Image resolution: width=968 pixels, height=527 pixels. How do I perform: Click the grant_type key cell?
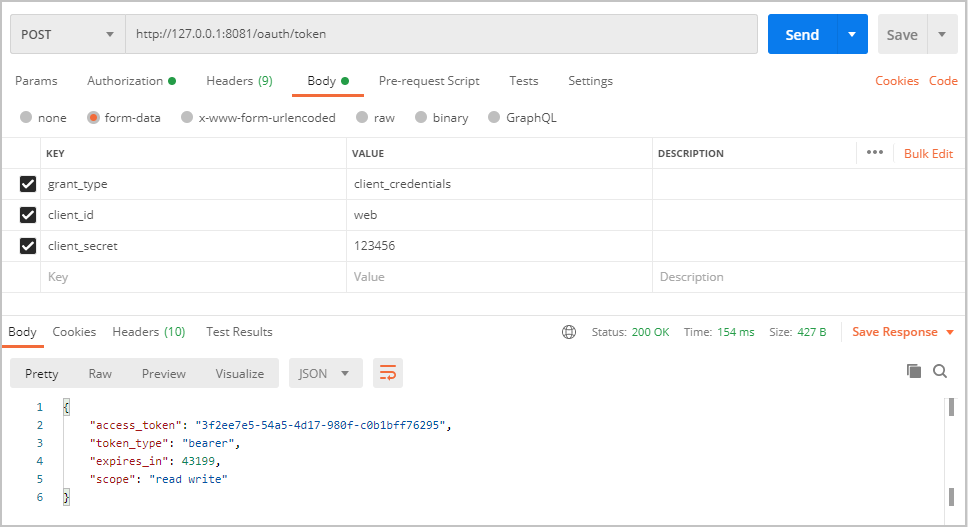(x=193, y=184)
